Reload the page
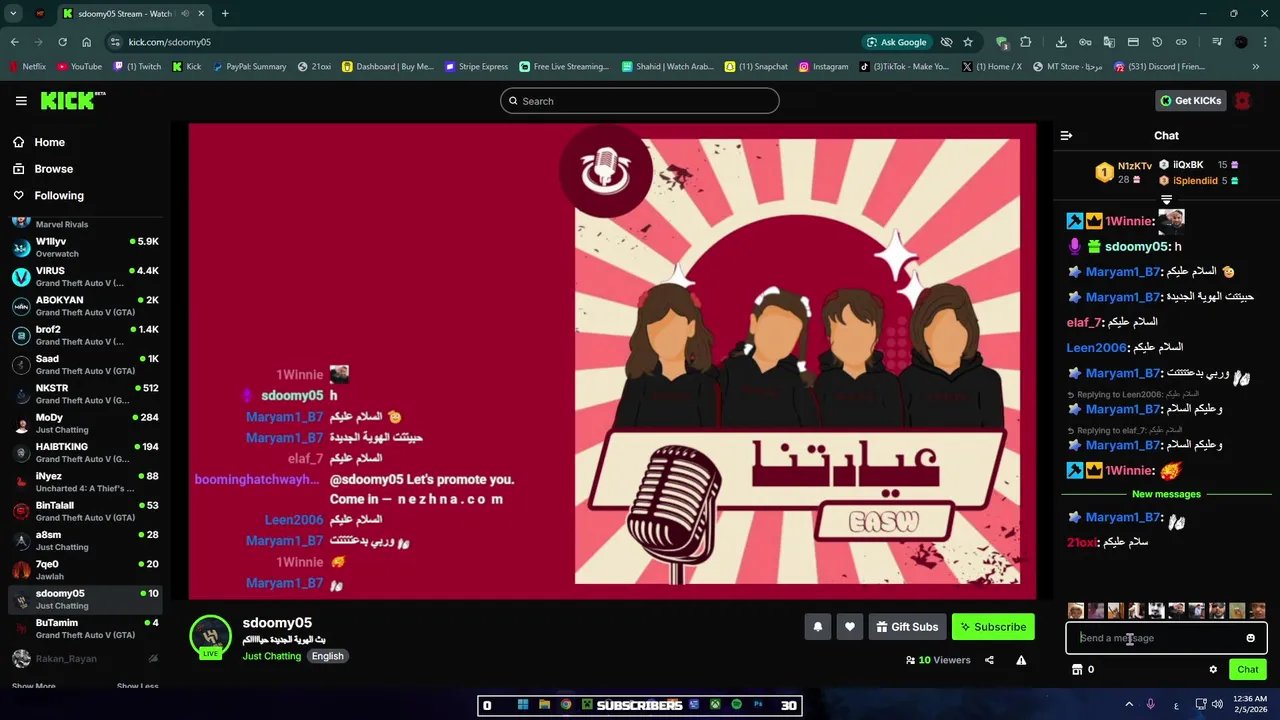The height and width of the screenshot is (720, 1280). pyautogui.click(x=62, y=42)
